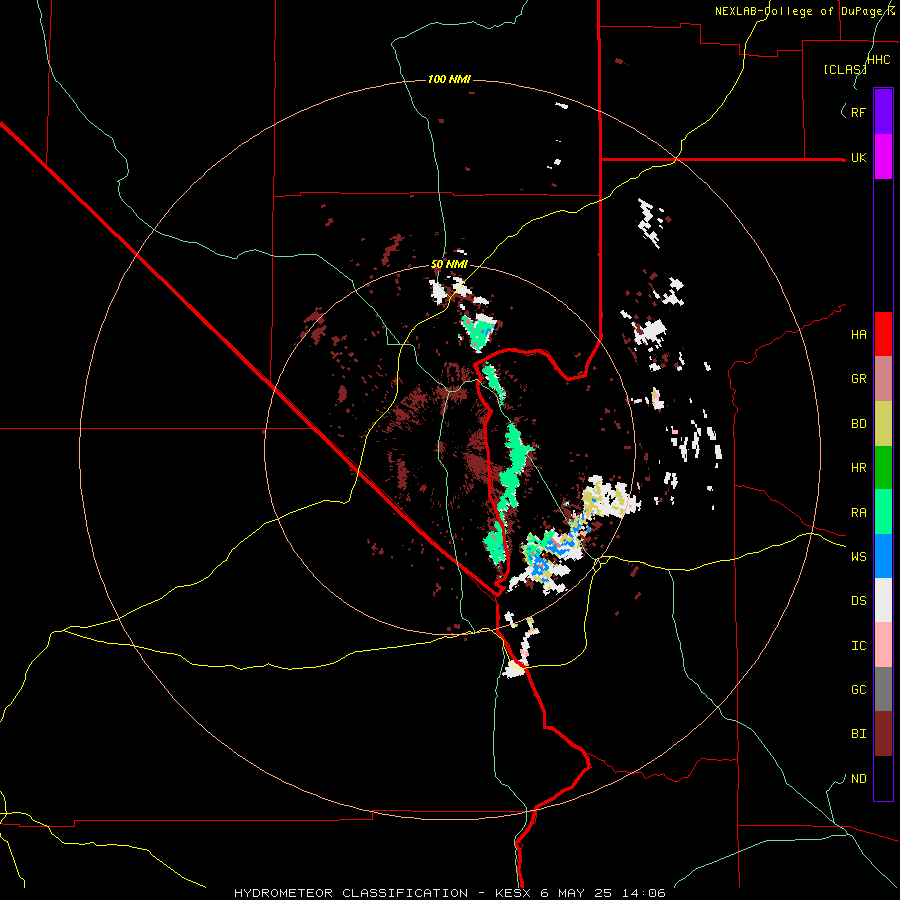Click the BD legend label
The image size is (900, 900).
[858, 424]
